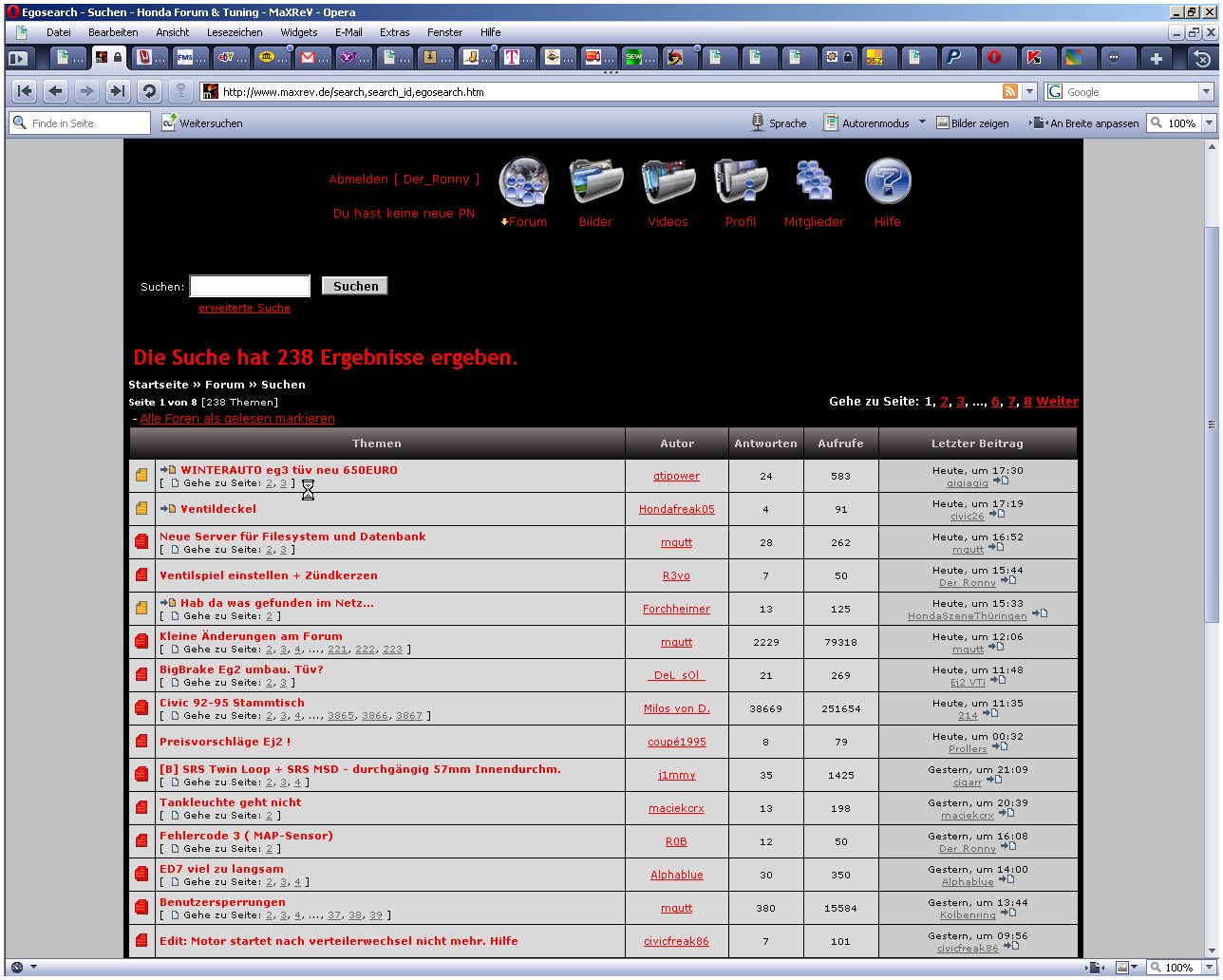Open the Lesezeichen menu
The width and height of the screenshot is (1223, 980).
click(235, 32)
